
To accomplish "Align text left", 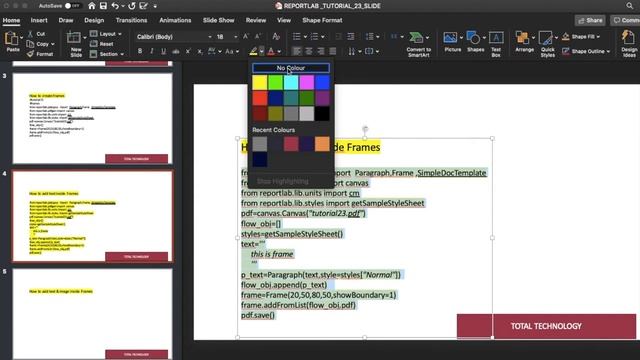I will (x=297, y=51).
